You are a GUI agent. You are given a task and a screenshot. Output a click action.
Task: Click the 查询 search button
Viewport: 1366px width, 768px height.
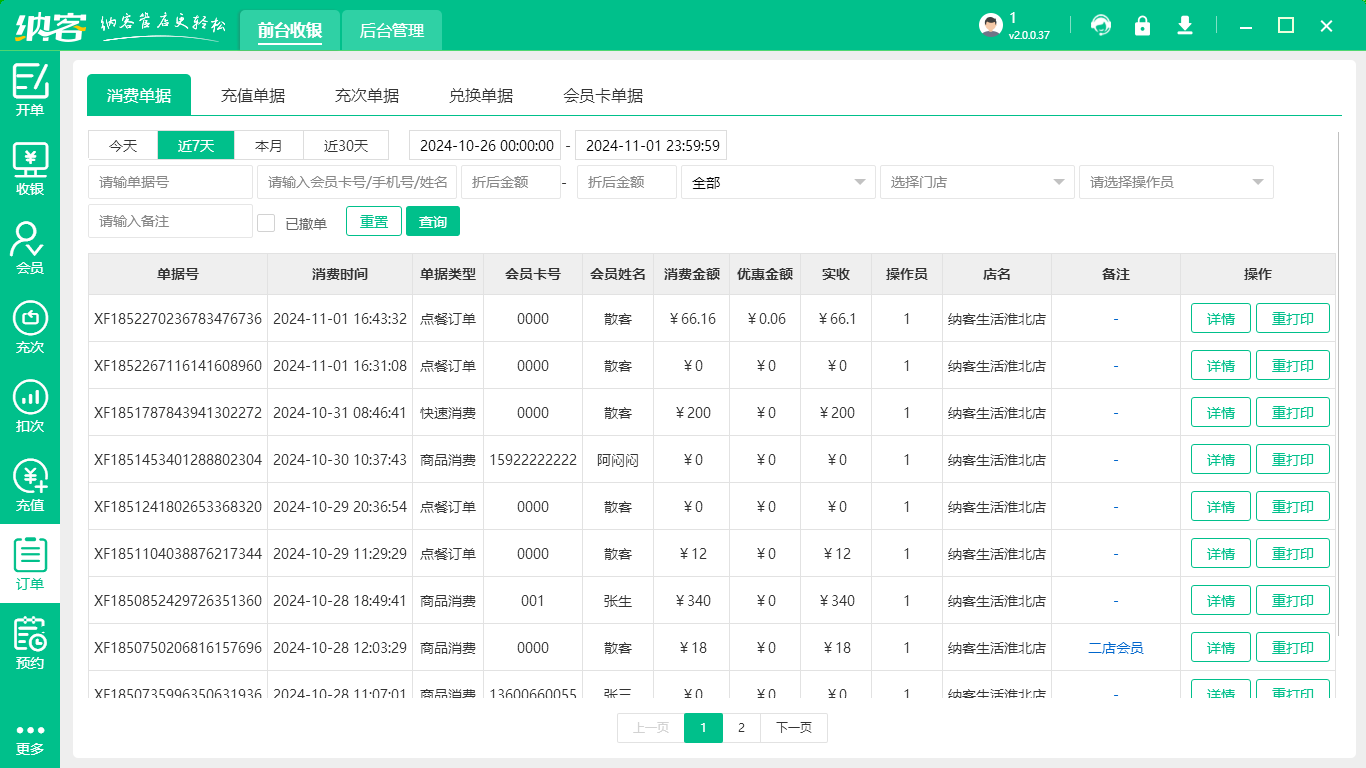tap(433, 221)
